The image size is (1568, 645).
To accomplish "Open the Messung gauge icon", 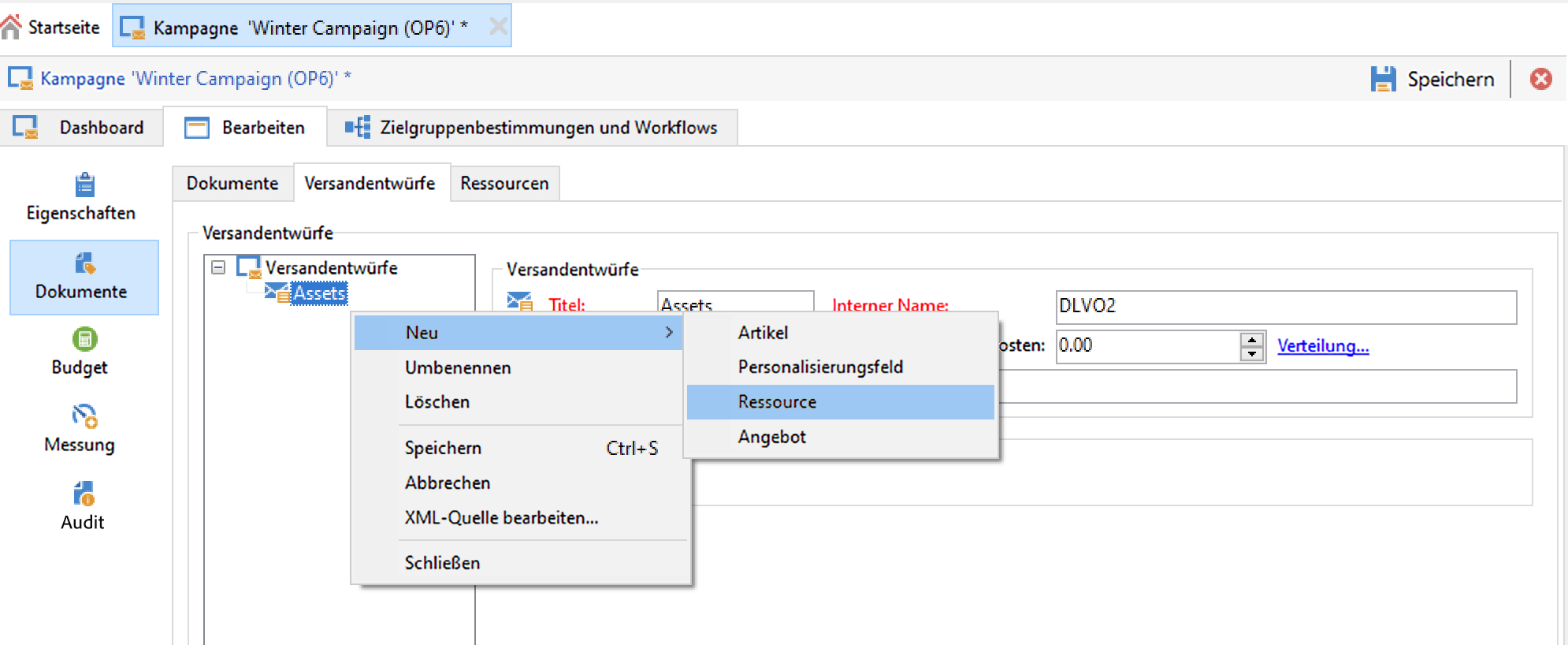I will click(84, 416).
